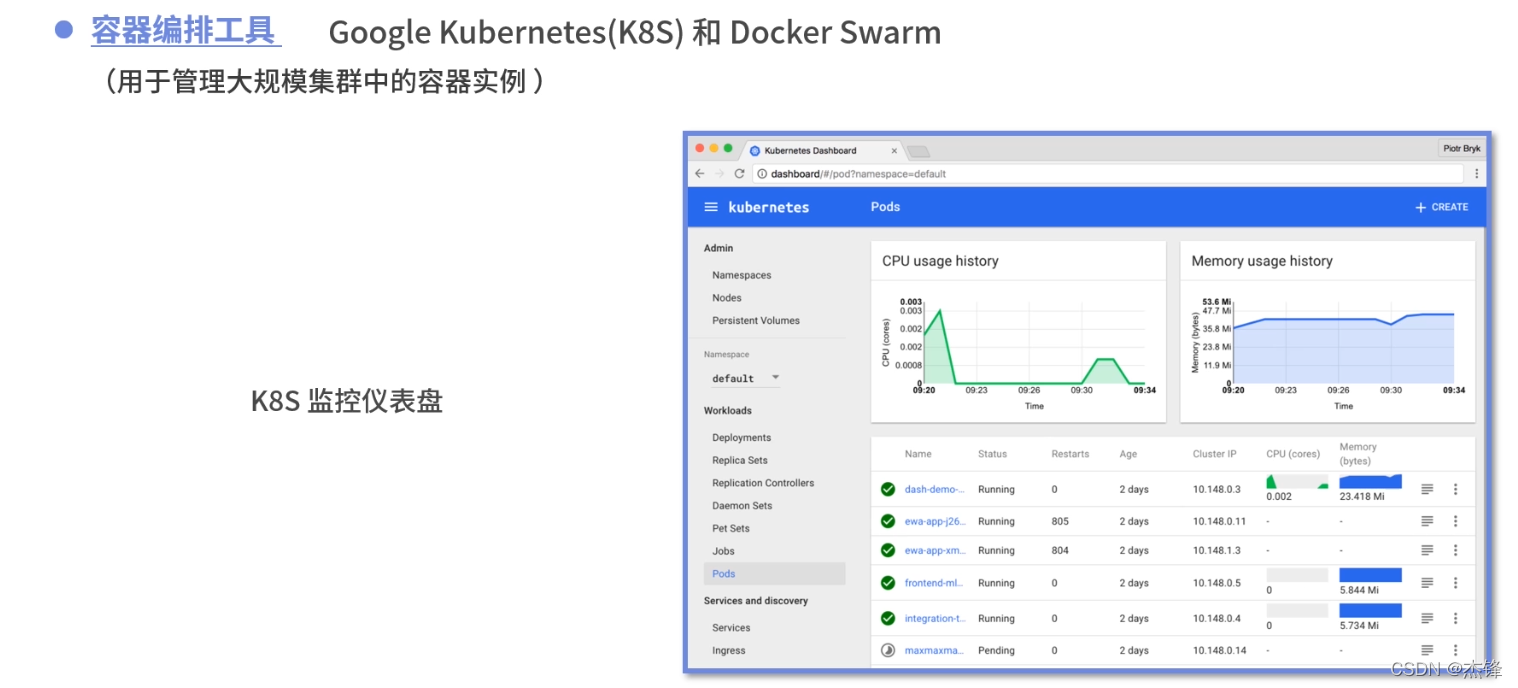The width and height of the screenshot is (1518, 688).
Task: Click the dash-demo pod running status icon
Action: [887, 489]
